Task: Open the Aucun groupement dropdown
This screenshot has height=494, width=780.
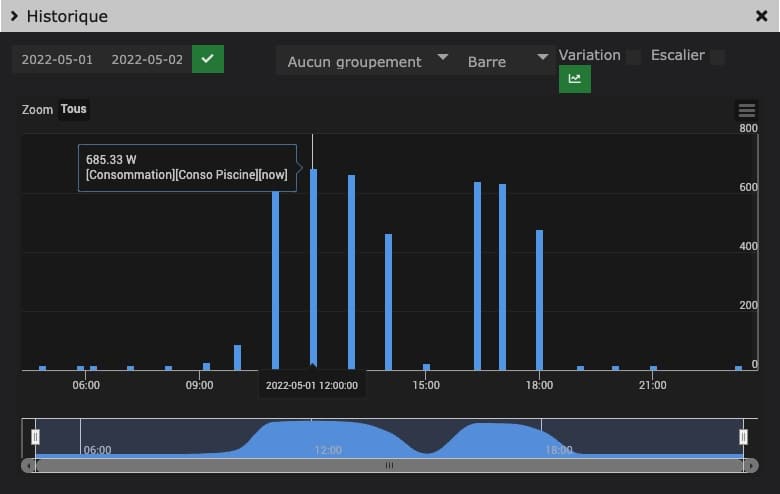Action: pos(365,61)
